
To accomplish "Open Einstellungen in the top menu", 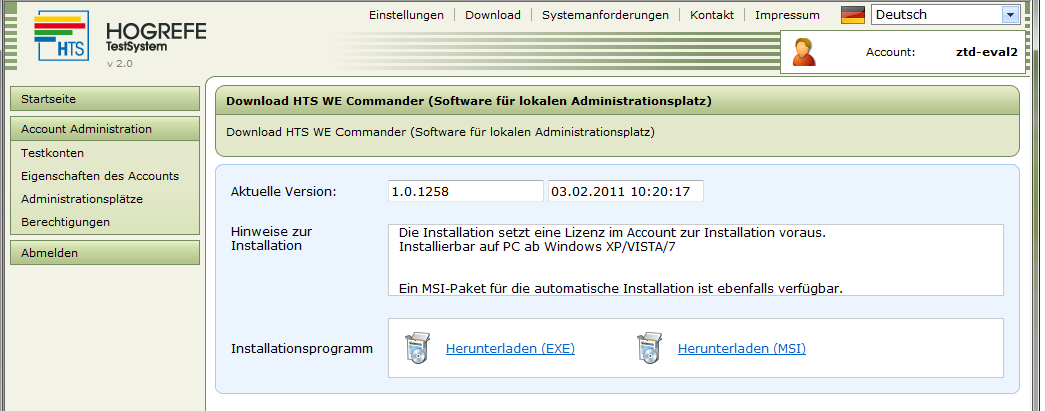I will (x=406, y=15).
